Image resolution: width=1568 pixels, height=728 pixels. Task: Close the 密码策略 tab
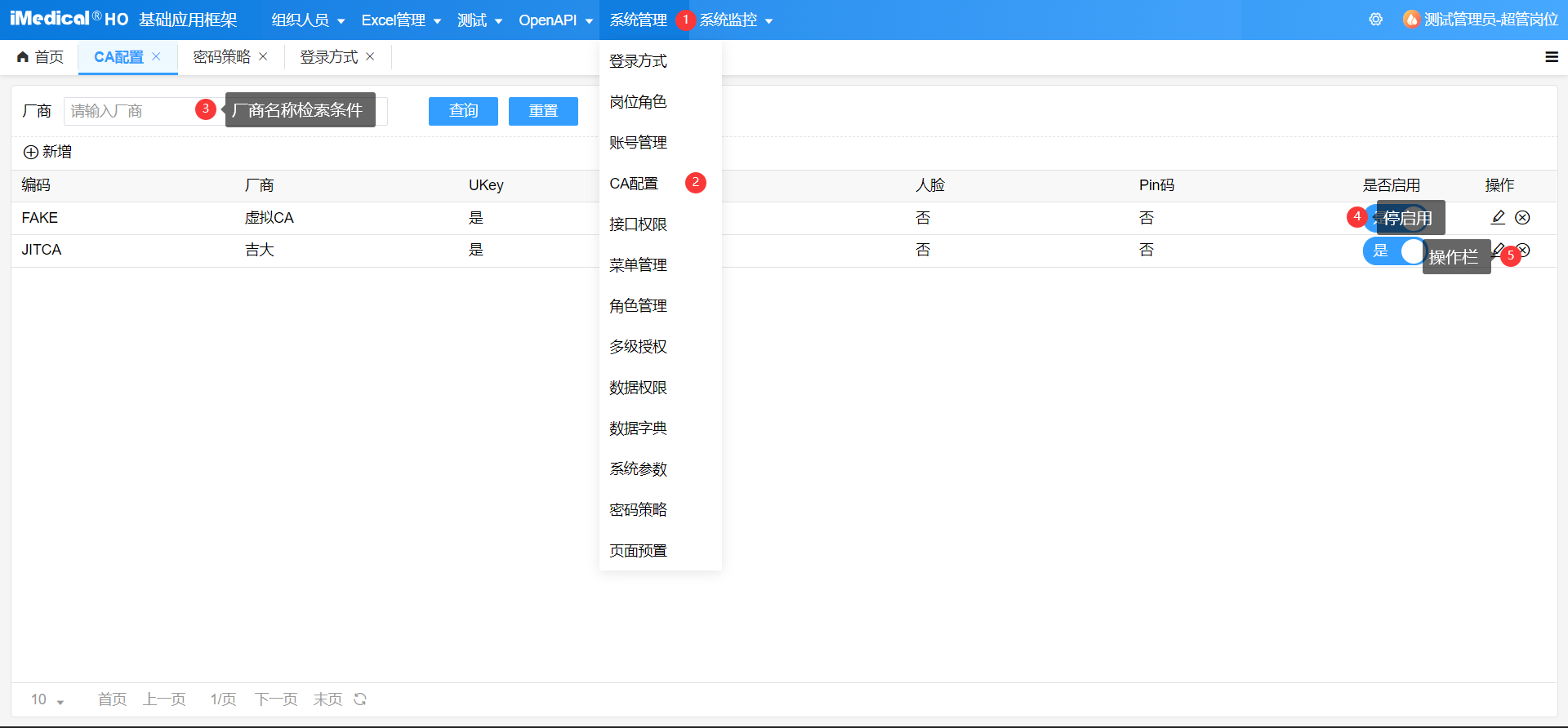tap(263, 56)
